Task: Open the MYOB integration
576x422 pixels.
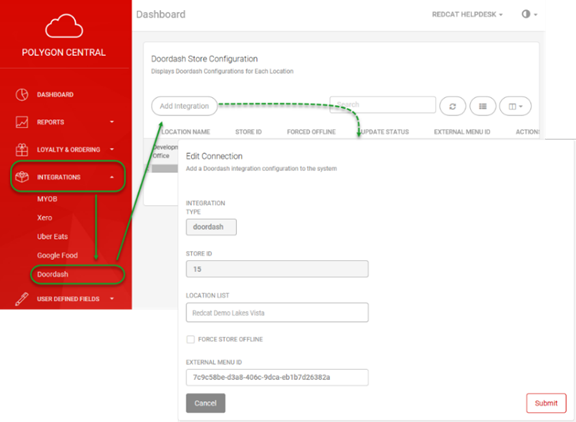Action: (x=47, y=199)
